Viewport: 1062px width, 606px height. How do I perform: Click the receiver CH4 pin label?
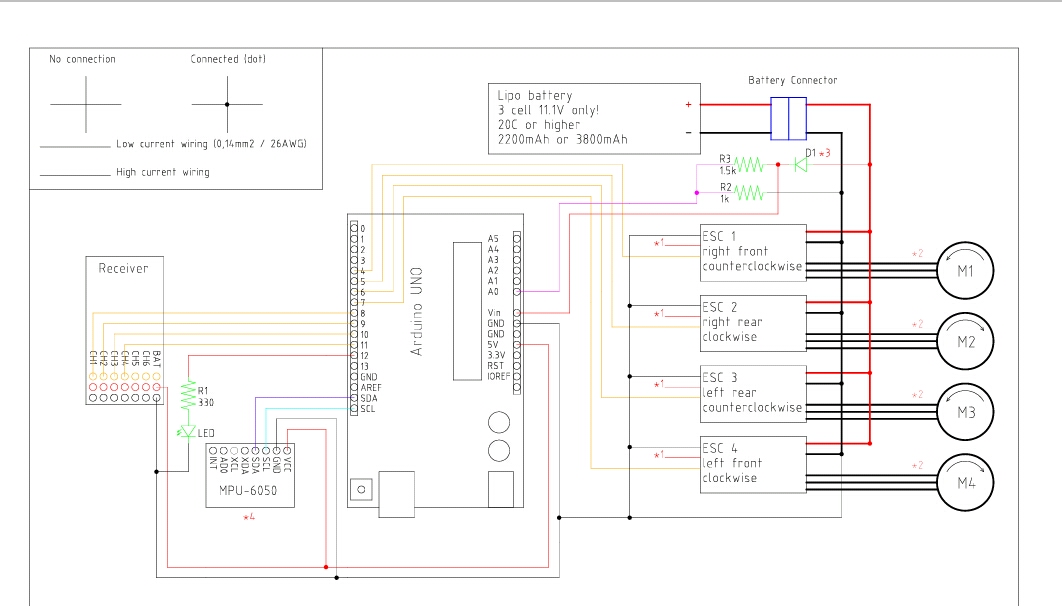[x=125, y=358]
